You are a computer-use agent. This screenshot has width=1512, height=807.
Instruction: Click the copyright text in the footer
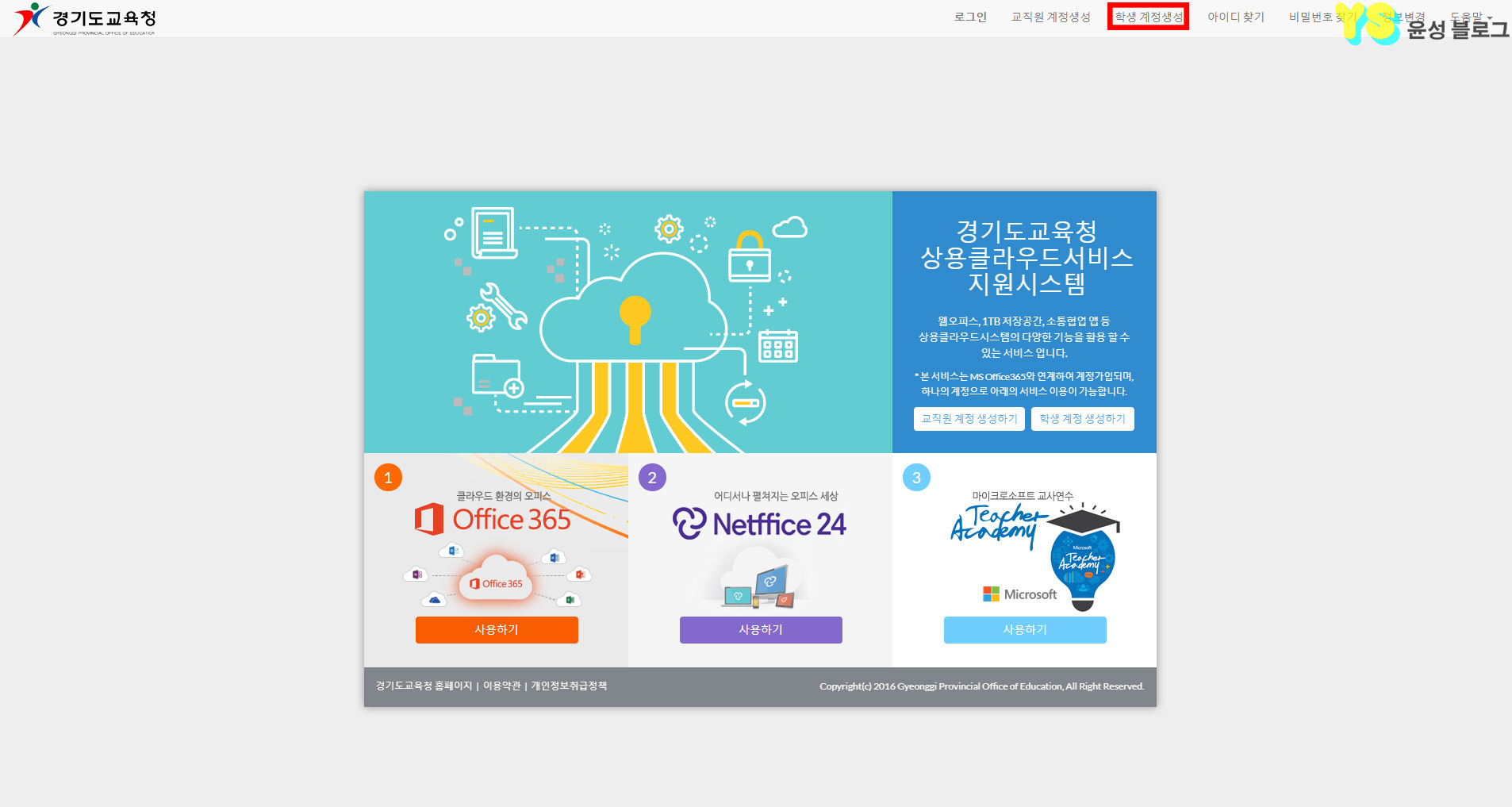pos(981,686)
